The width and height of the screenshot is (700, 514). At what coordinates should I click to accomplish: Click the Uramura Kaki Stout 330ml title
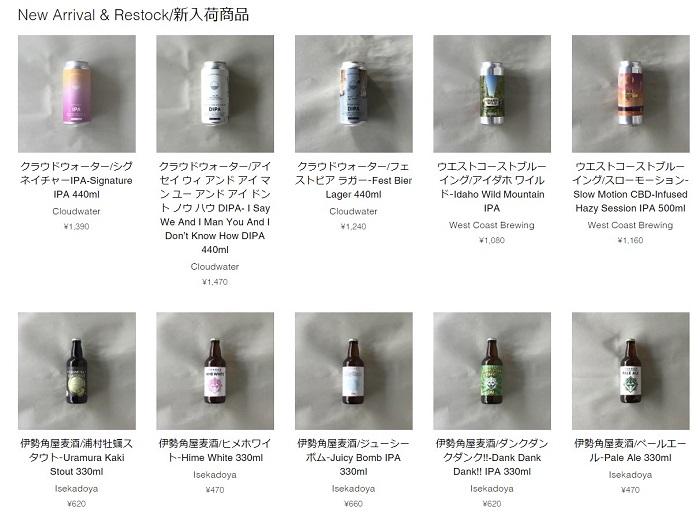click(x=77, y=458)
